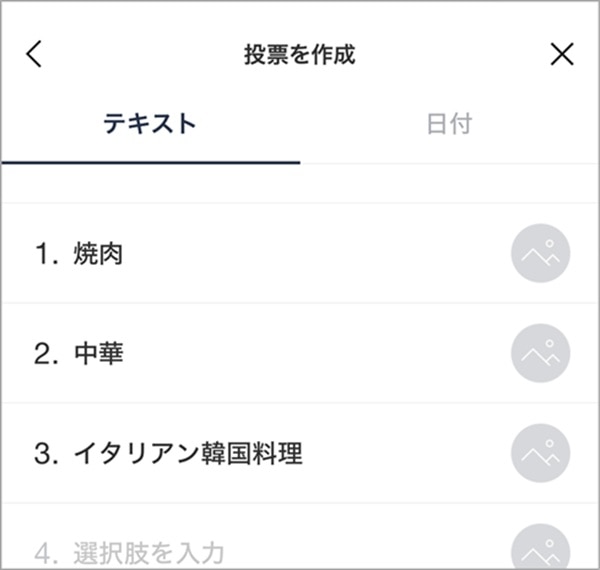Edit the 焼肉 option text
The width and height of the screenshot is (600, 570).
(x=98, y=255)
